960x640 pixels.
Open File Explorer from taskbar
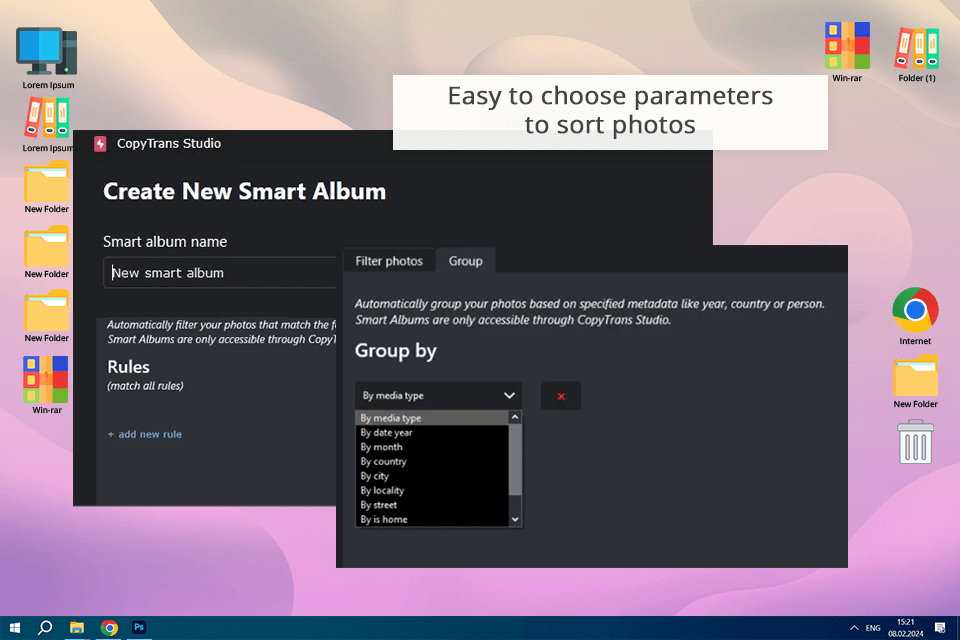coord(77,628)
